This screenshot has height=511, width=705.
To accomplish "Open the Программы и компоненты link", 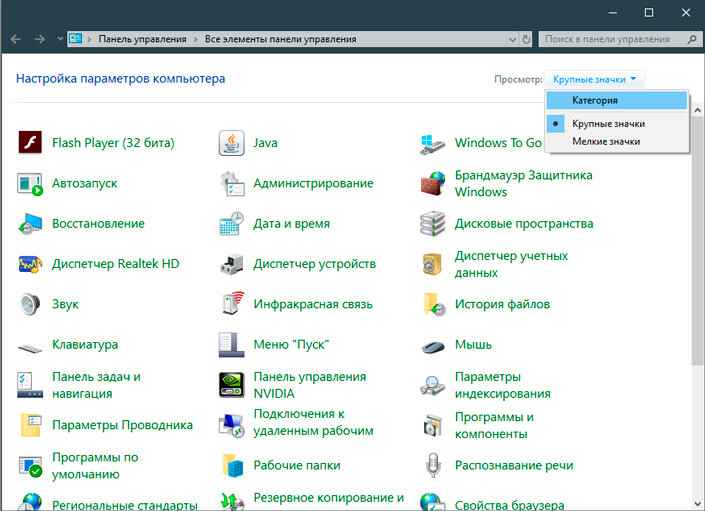I will pyautogui.click(x=494, y=425).
